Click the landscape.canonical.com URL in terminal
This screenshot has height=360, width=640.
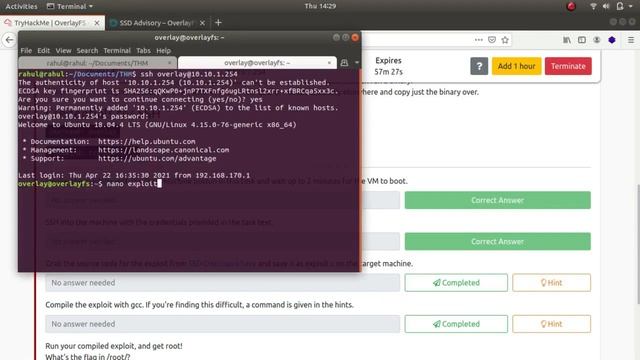(x=163, y=150)
